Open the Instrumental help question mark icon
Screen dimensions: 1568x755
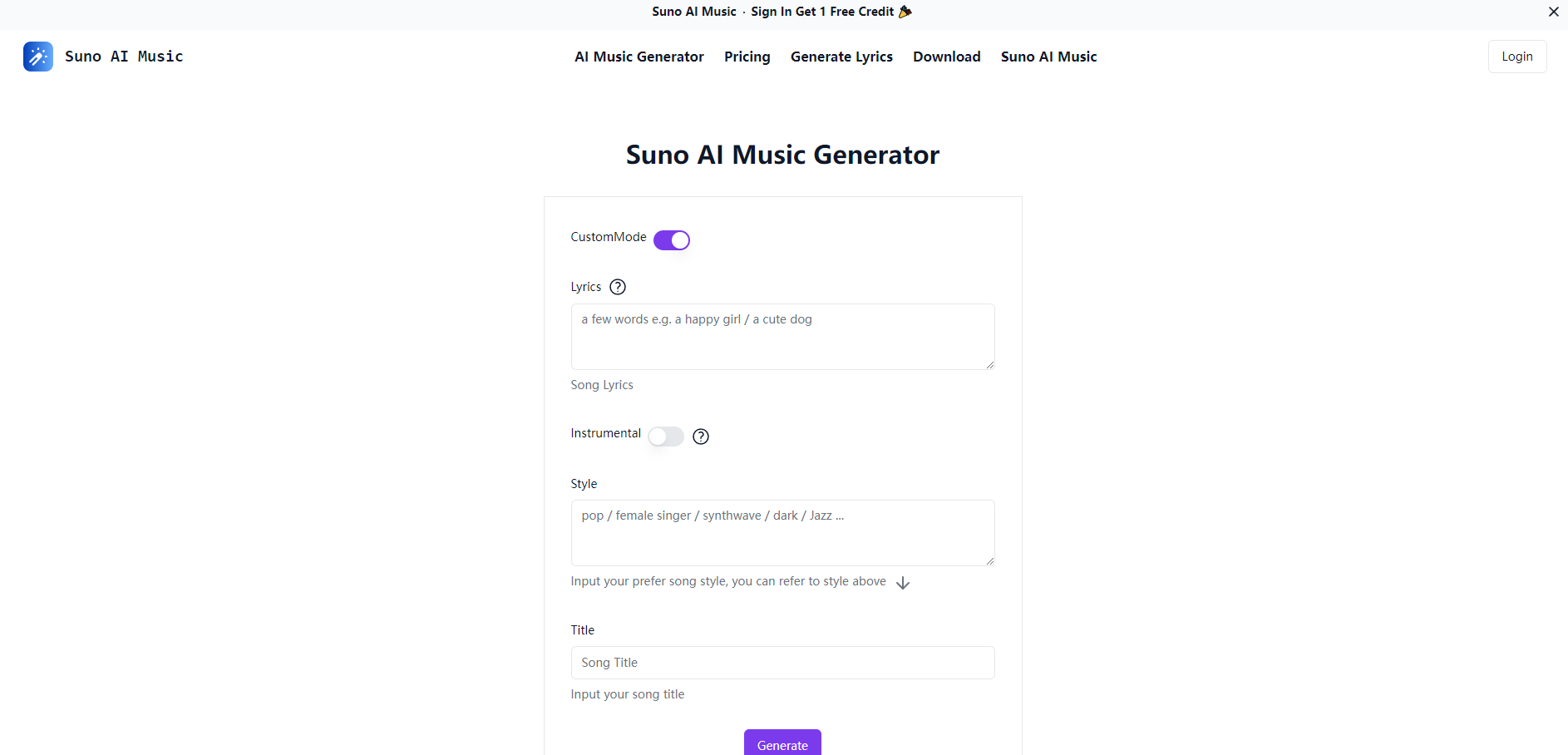click(701, 437)
